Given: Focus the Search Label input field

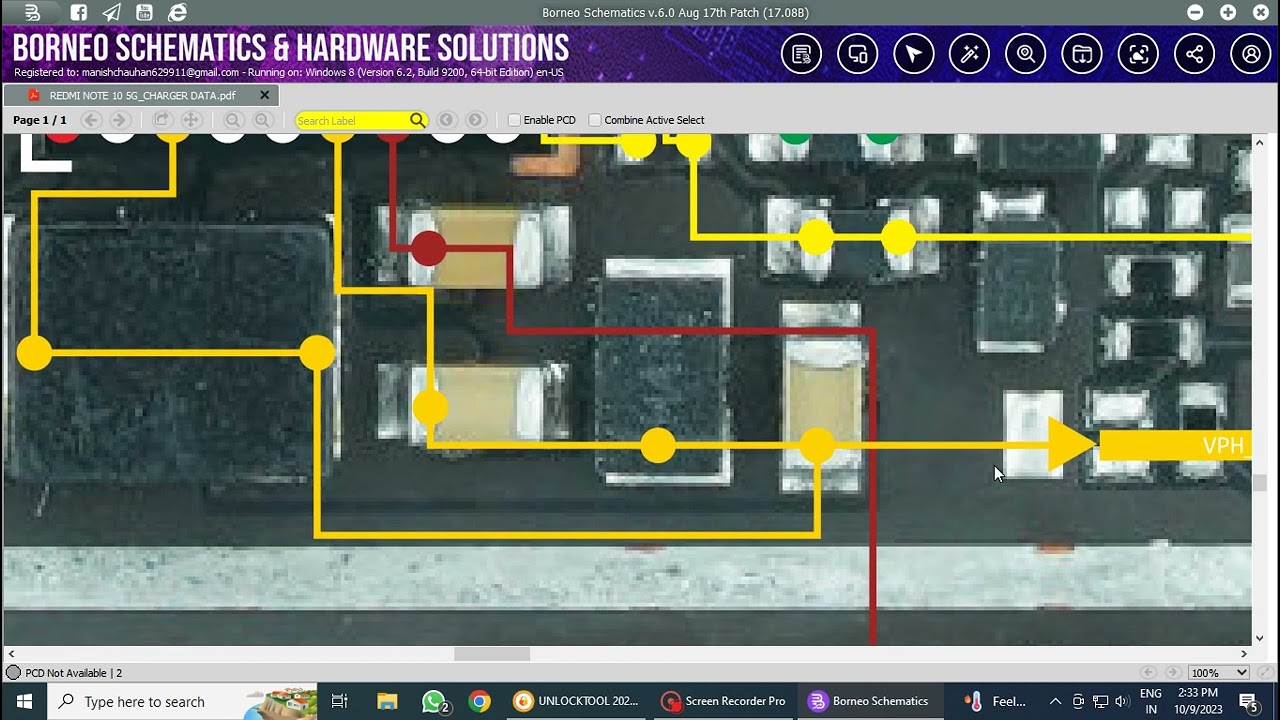Looking at the screenshot, I should 352,120.
